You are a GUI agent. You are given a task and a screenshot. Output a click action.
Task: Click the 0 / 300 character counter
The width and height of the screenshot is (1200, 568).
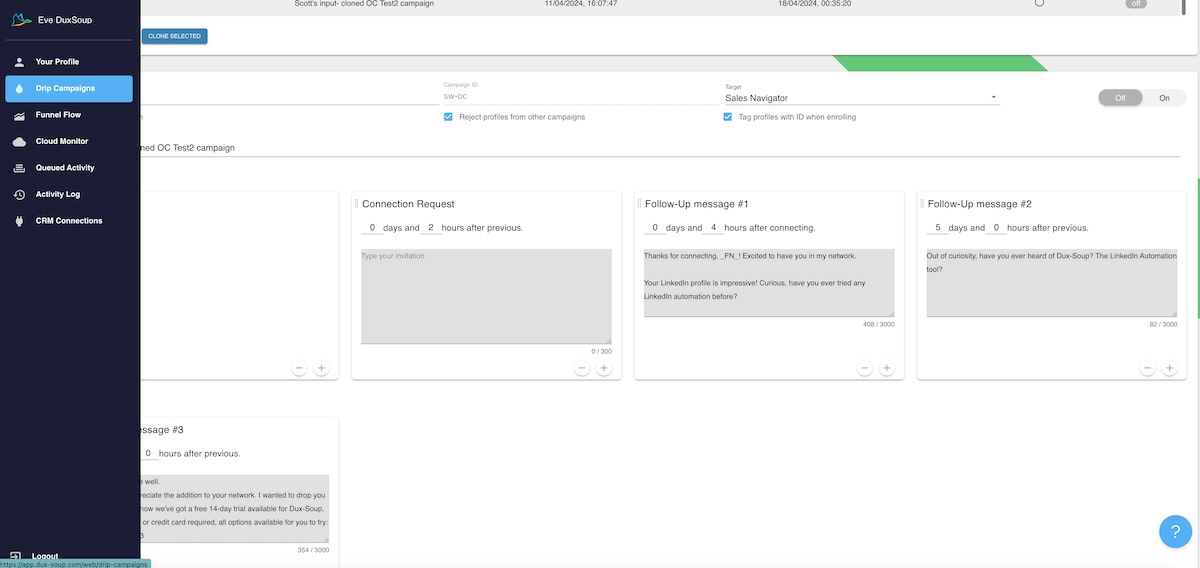[x=601, y=351]
